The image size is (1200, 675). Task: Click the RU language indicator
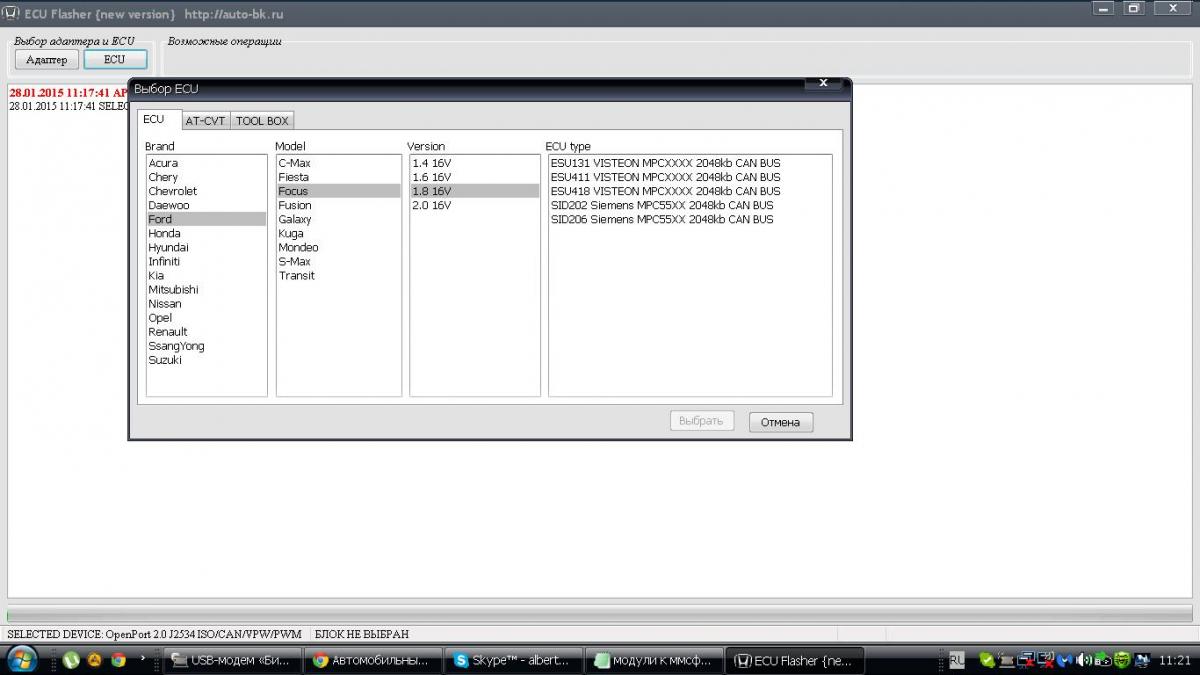(957, 660)
